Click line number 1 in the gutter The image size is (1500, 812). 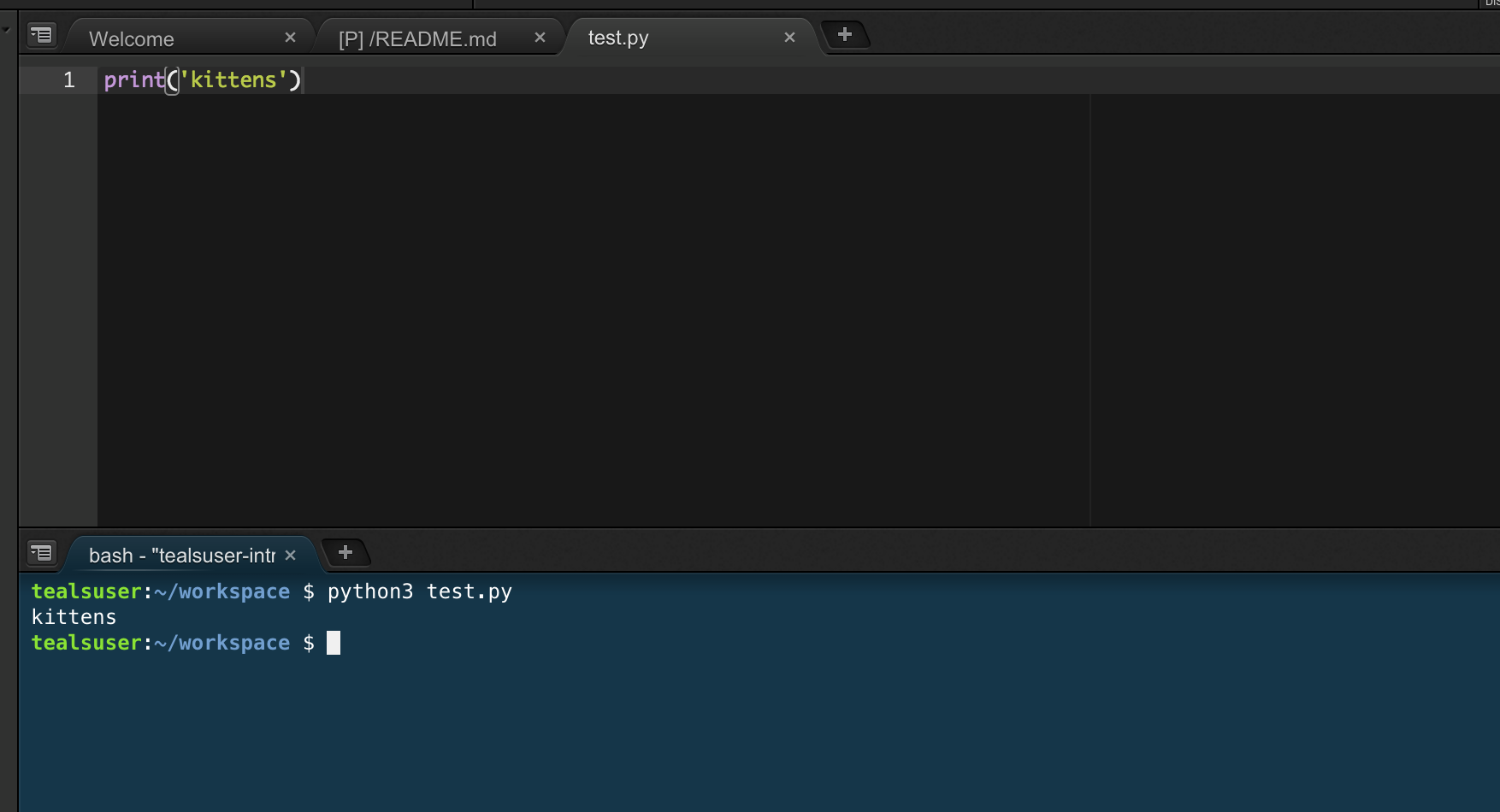coord(68,79)
